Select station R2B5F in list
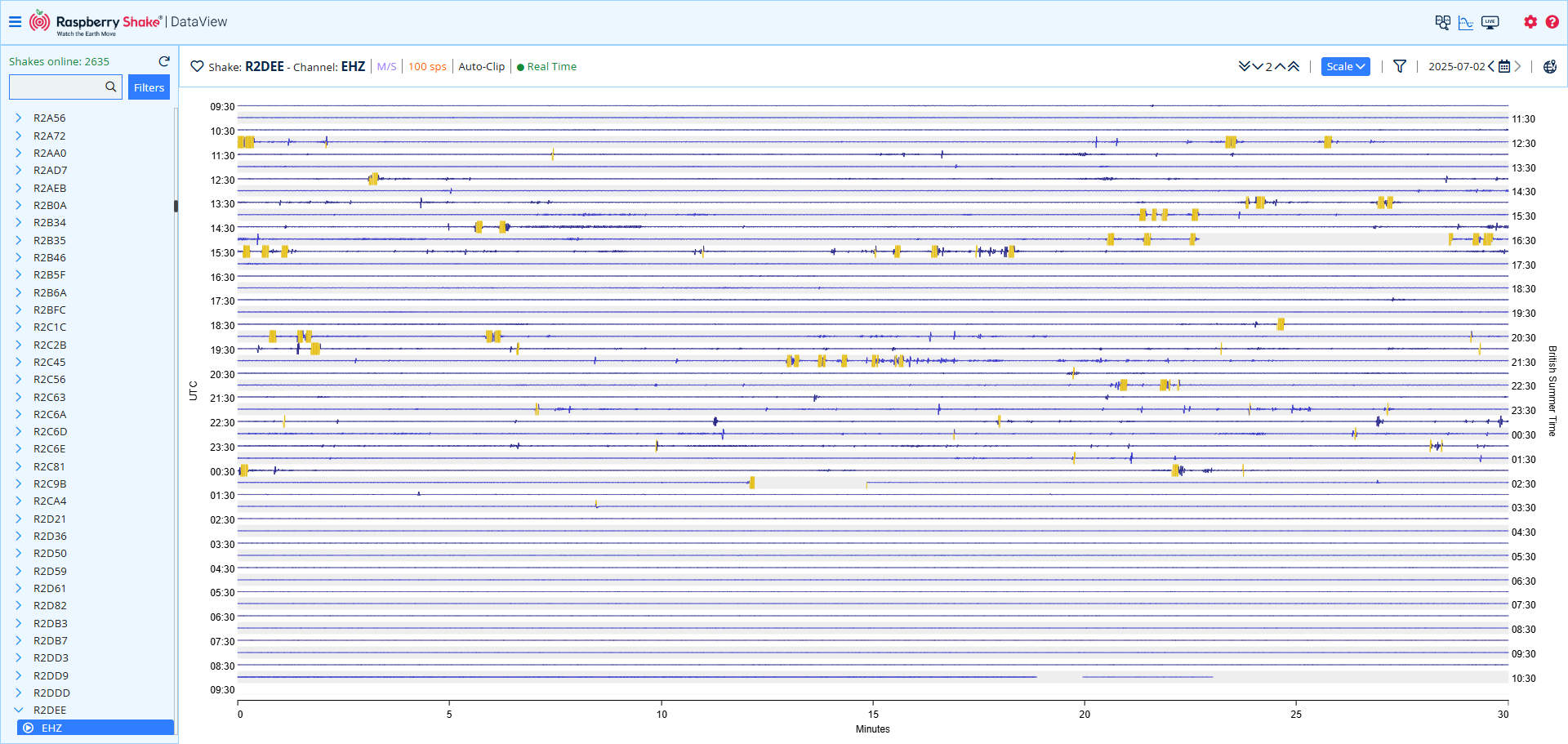This screenshot has height=744, width=1568. tap(50, 274)
